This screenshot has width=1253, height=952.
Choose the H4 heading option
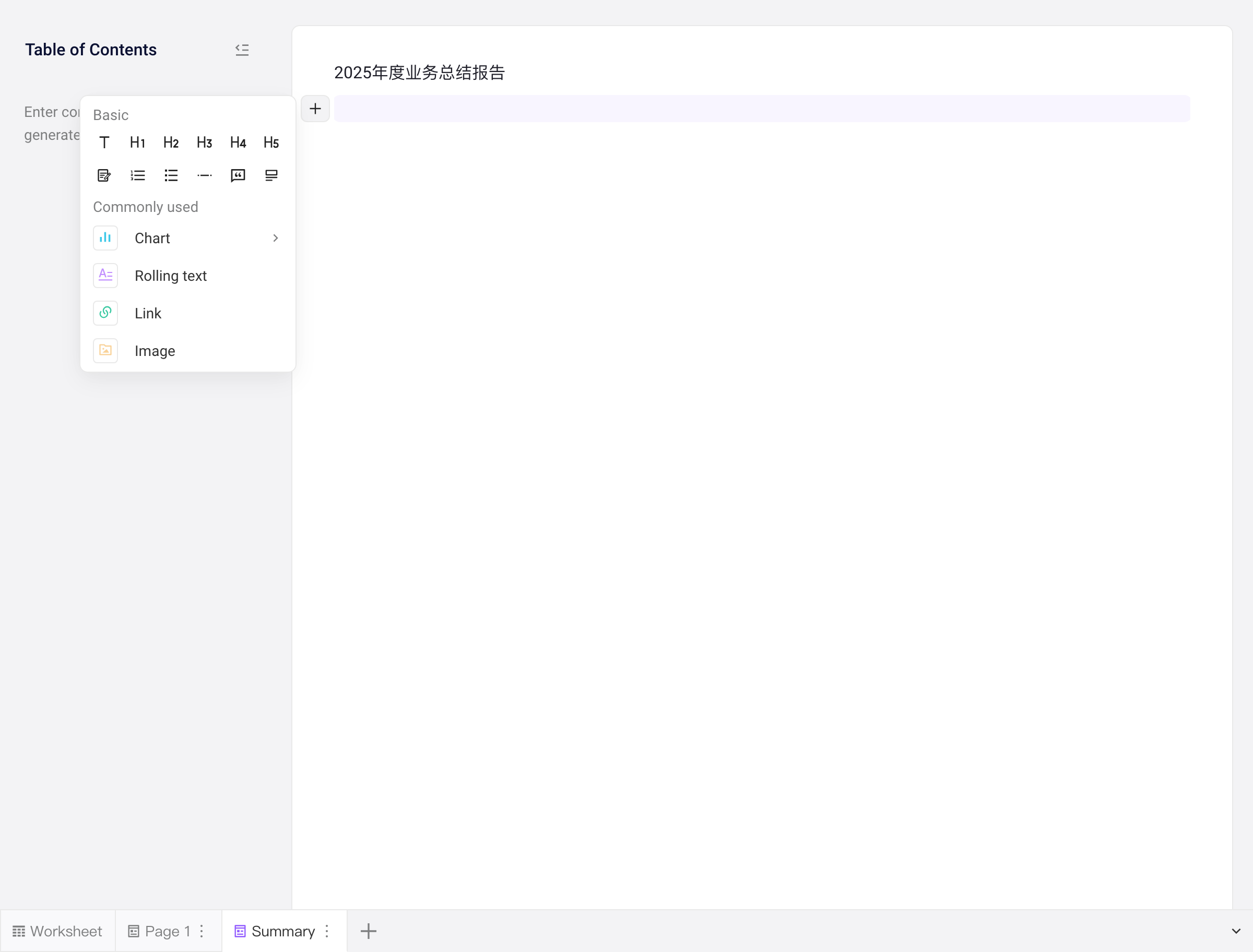pos(238,142)
